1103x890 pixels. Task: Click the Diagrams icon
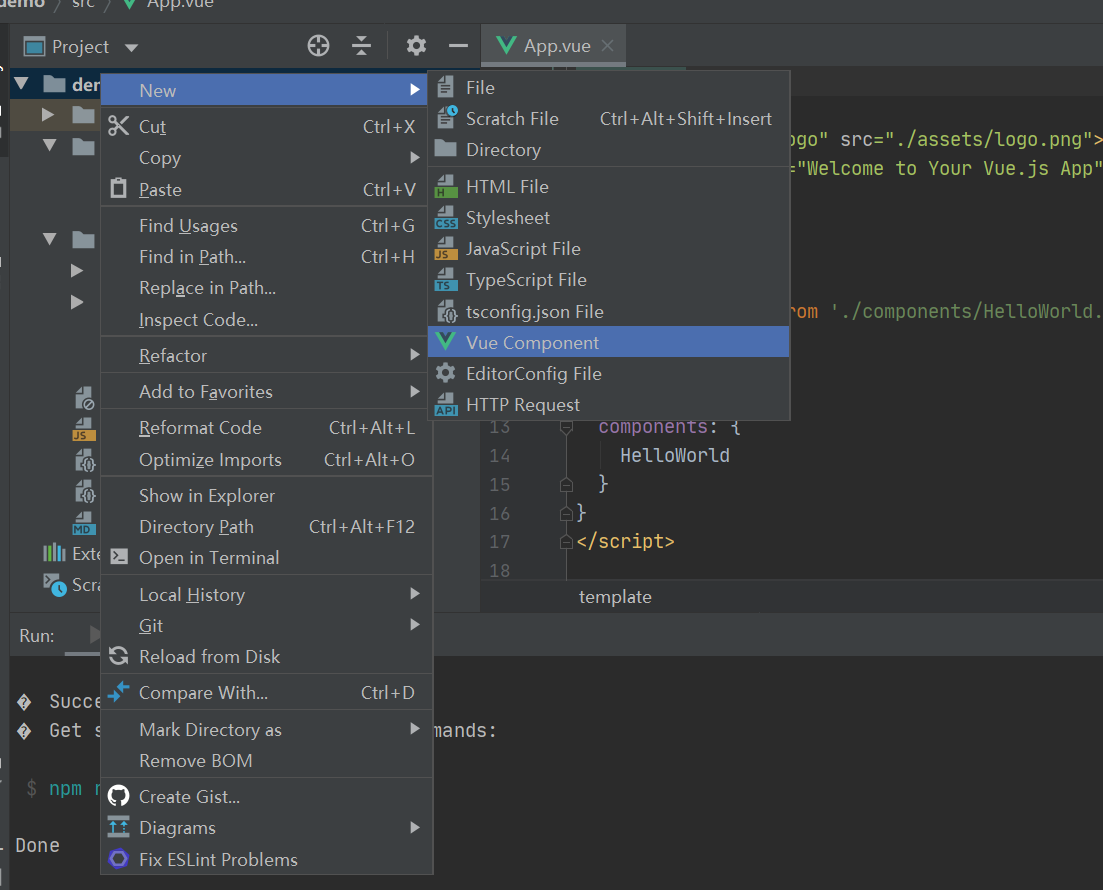(118, 827)
